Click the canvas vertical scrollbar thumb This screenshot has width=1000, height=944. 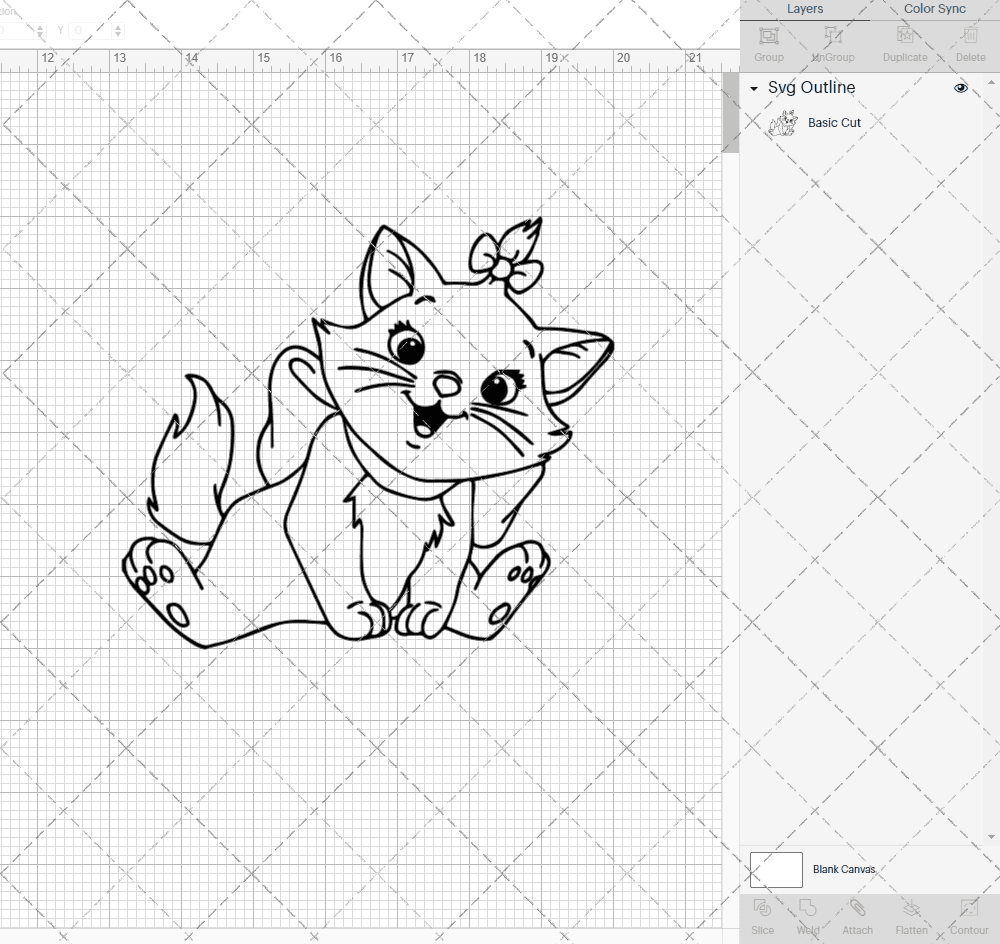tap(730, 112)
